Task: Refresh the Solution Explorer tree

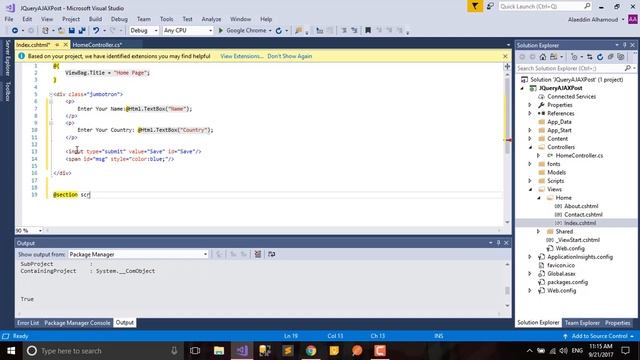Action: [x=600, y=57]
